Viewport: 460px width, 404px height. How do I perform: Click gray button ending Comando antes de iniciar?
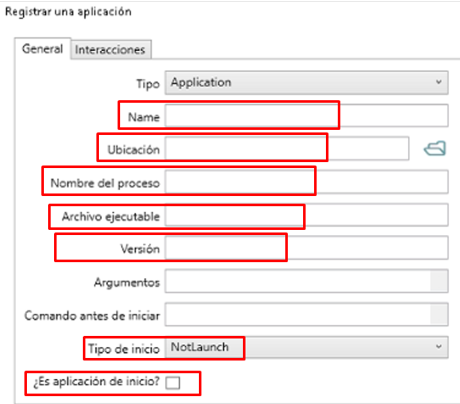point(439,314)
